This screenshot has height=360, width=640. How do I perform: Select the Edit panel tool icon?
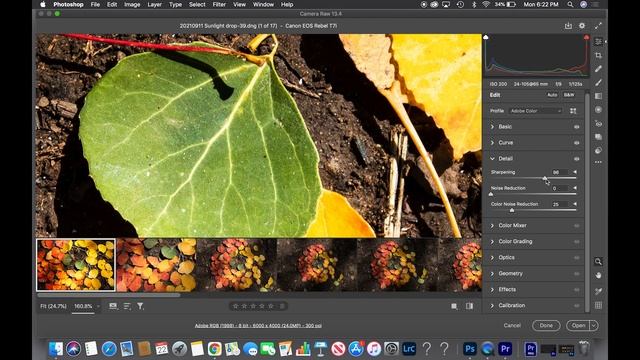coord(598,42)
